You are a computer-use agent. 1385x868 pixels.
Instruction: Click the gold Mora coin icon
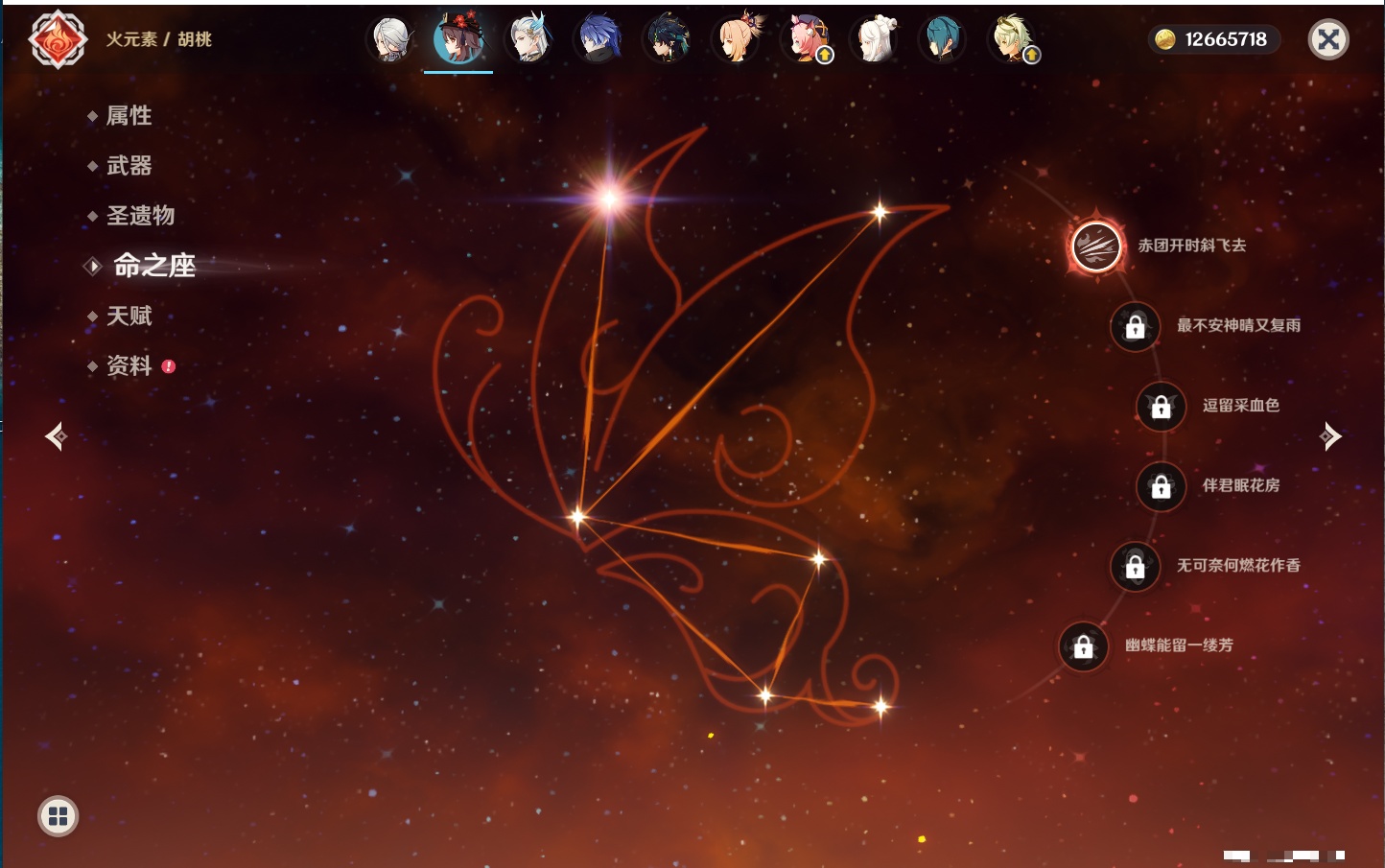[x=1165, y=39]
